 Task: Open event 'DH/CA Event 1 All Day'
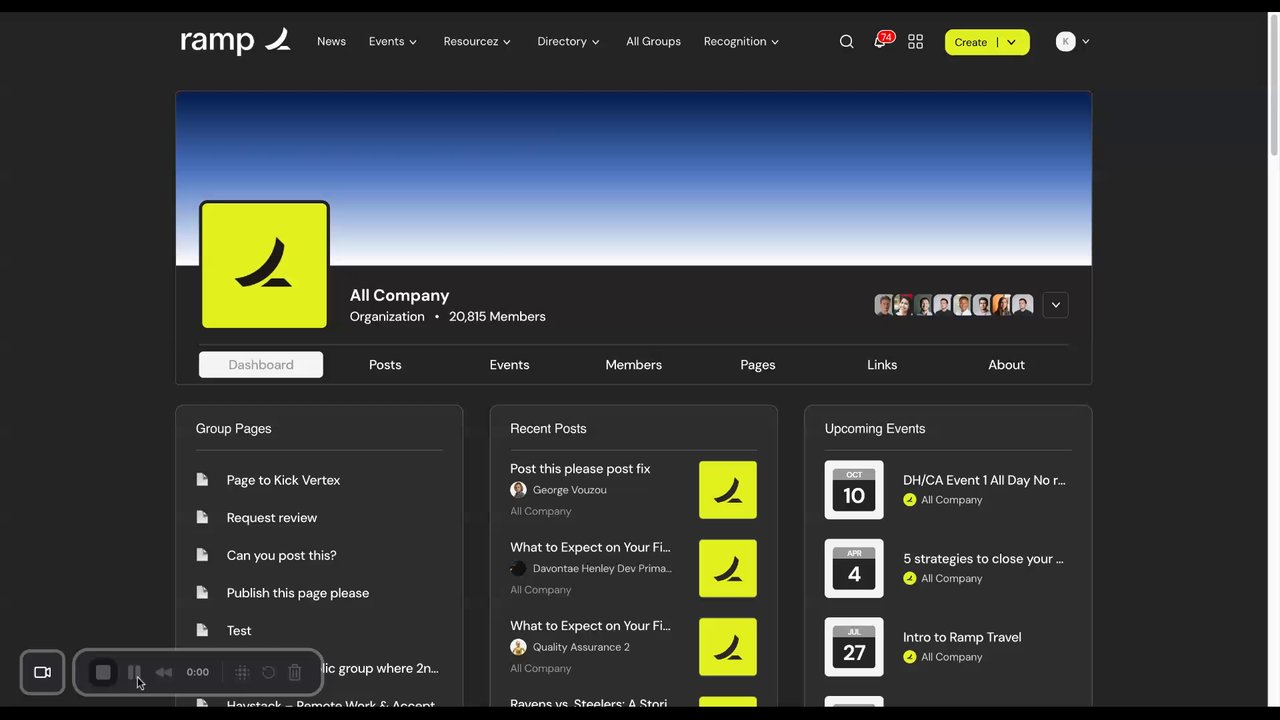click(x=984, y=480)
